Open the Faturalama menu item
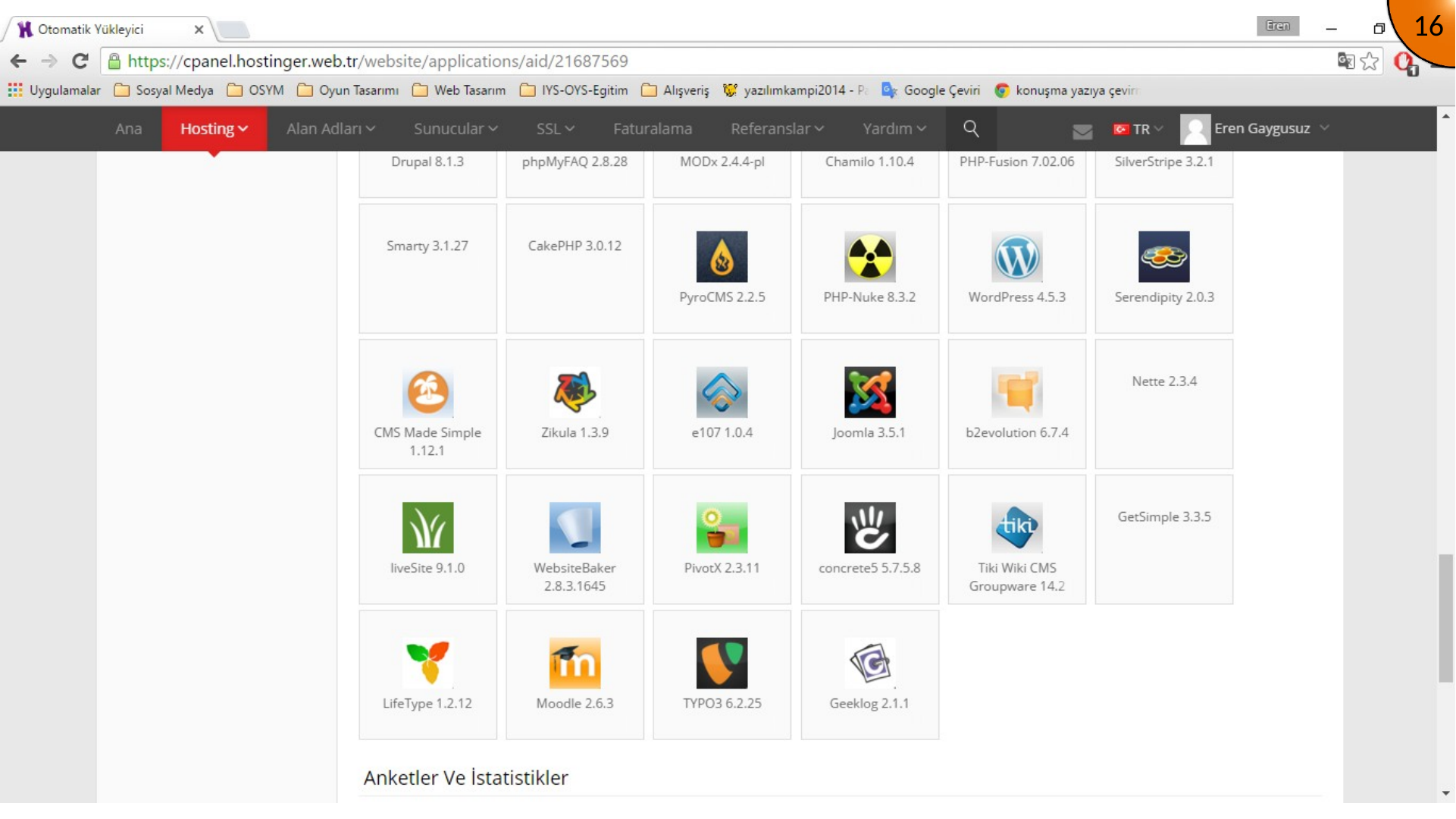1456x819 pixels. pos(653,128)
